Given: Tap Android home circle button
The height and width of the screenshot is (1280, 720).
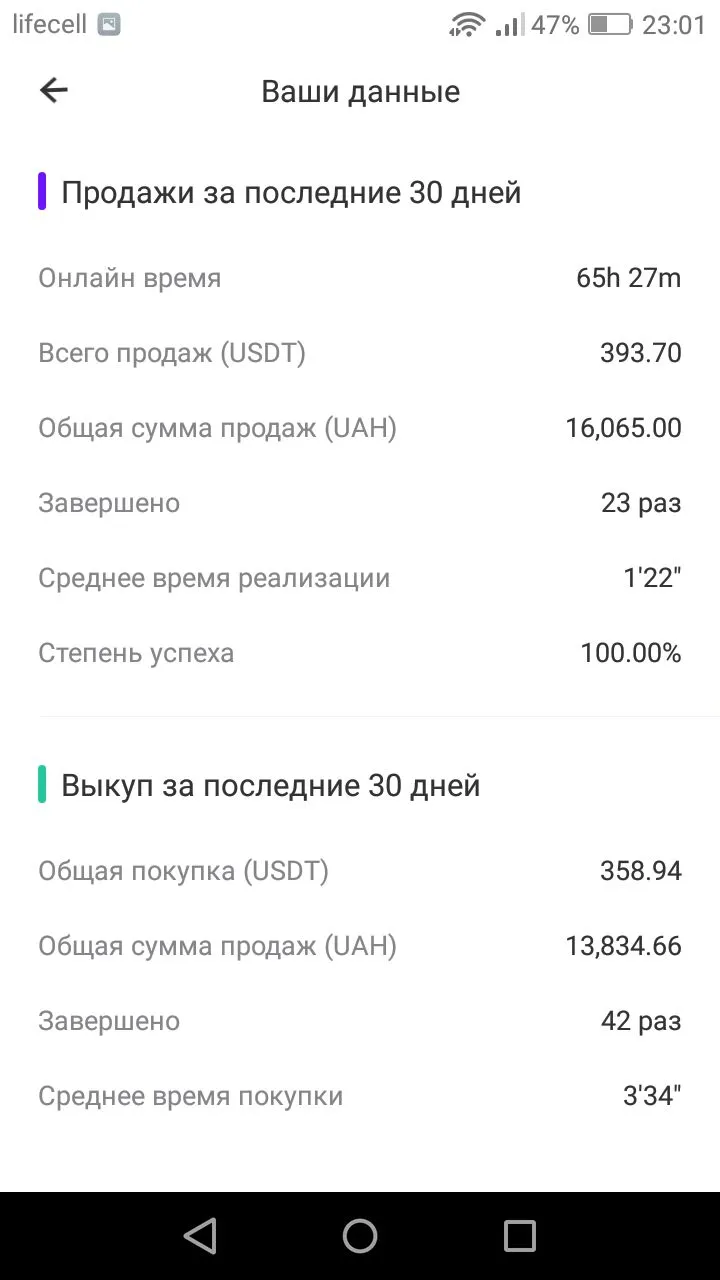Looking at the screenshot, I should (360, 1236).
